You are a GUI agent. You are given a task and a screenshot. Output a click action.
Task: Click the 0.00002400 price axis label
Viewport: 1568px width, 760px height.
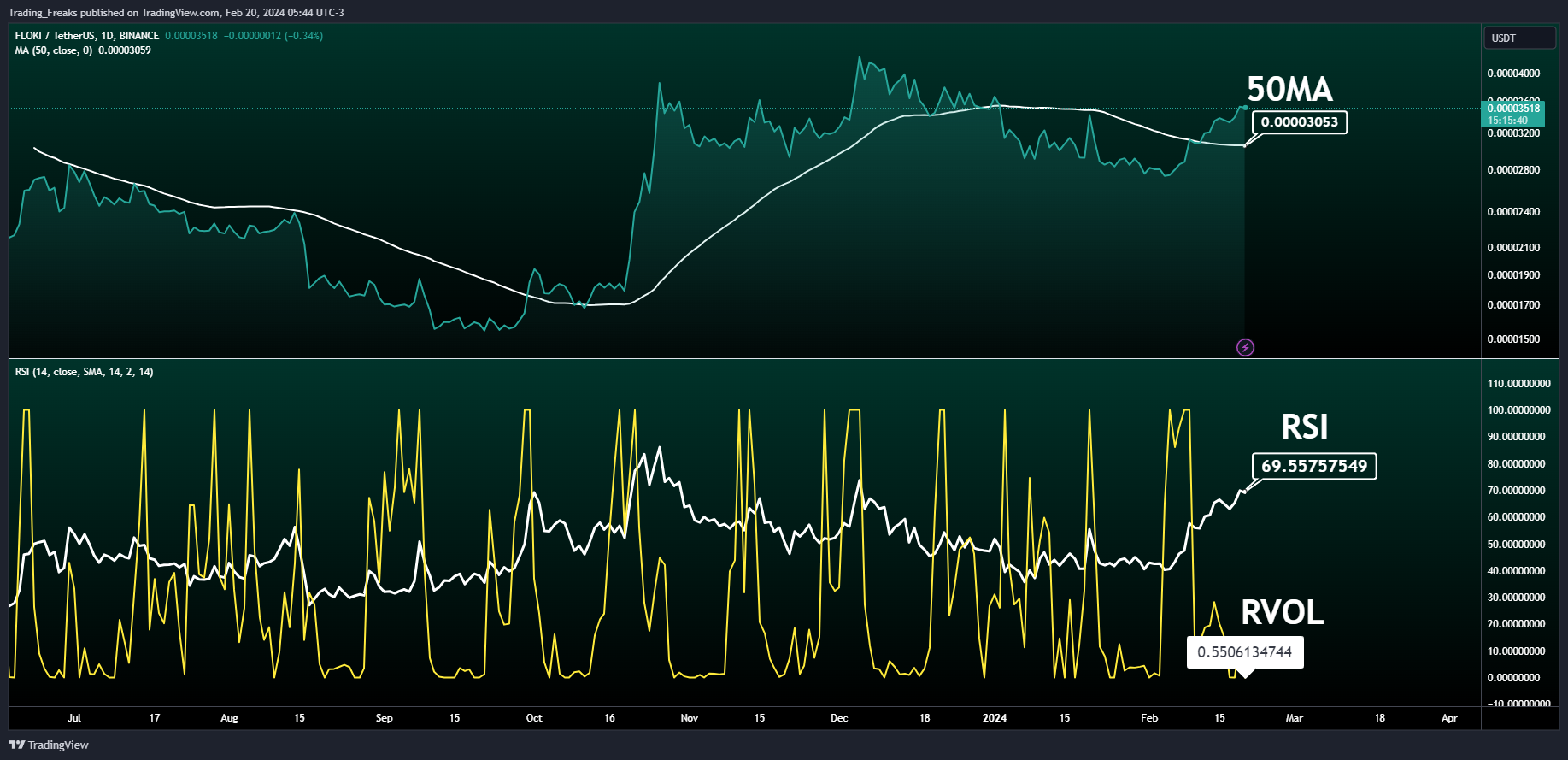coord(1513,212)
